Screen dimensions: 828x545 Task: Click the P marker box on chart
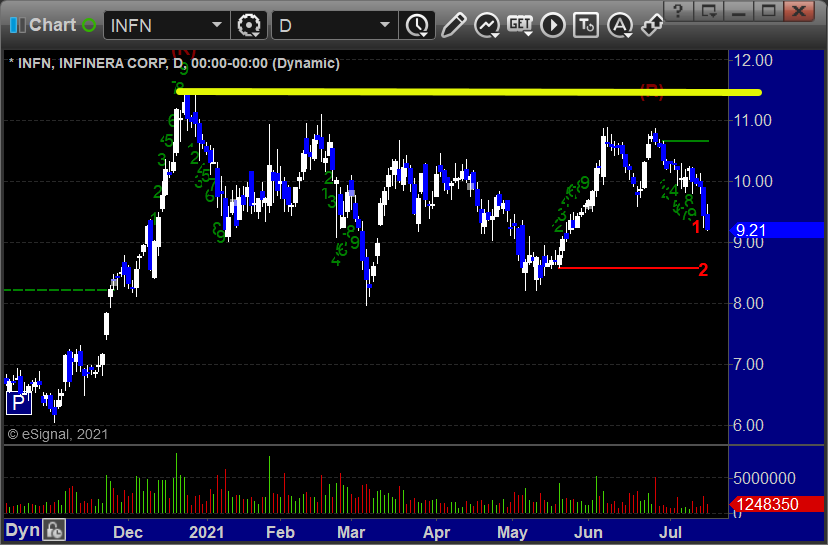point(18,403)
